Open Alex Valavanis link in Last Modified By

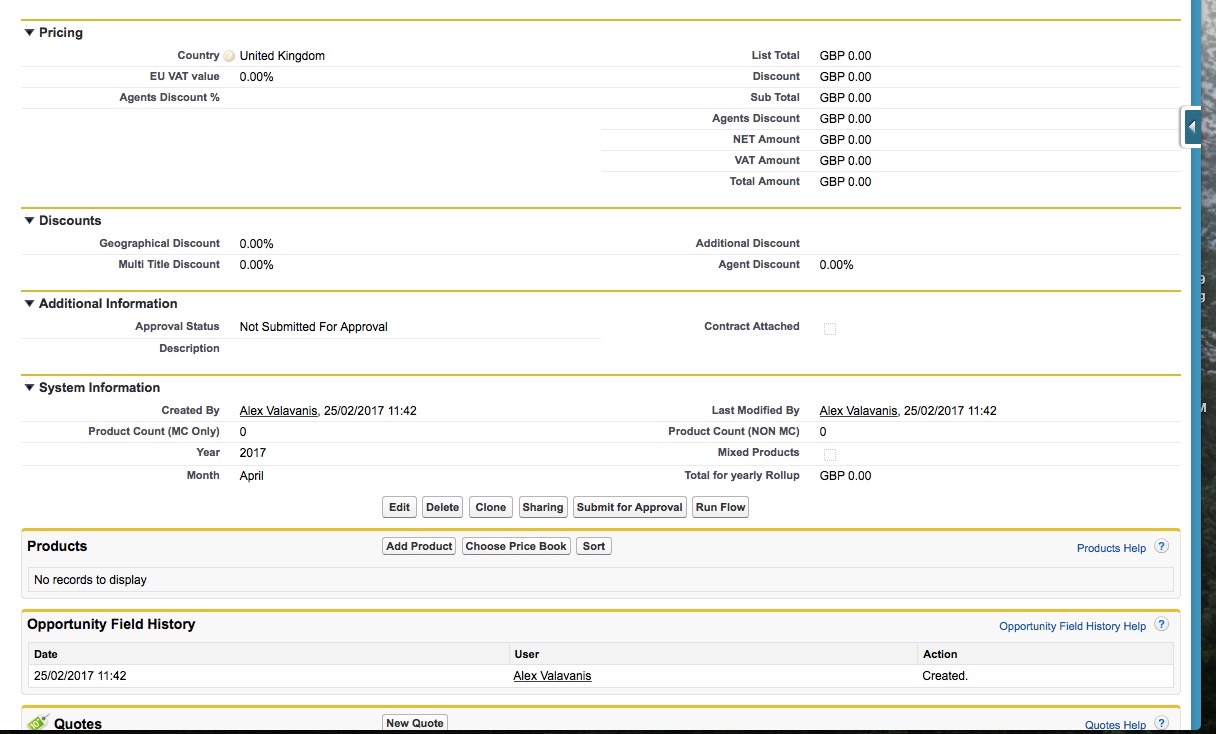858,411
